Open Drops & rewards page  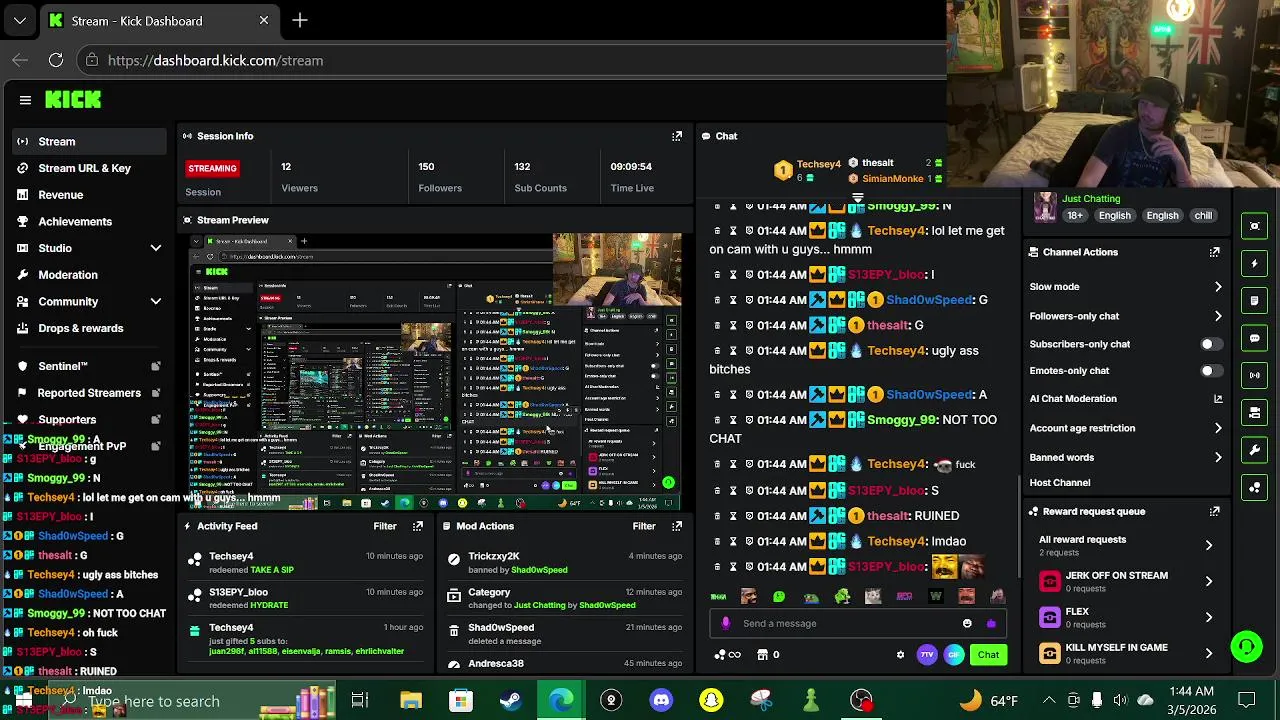tap(89, 328)
